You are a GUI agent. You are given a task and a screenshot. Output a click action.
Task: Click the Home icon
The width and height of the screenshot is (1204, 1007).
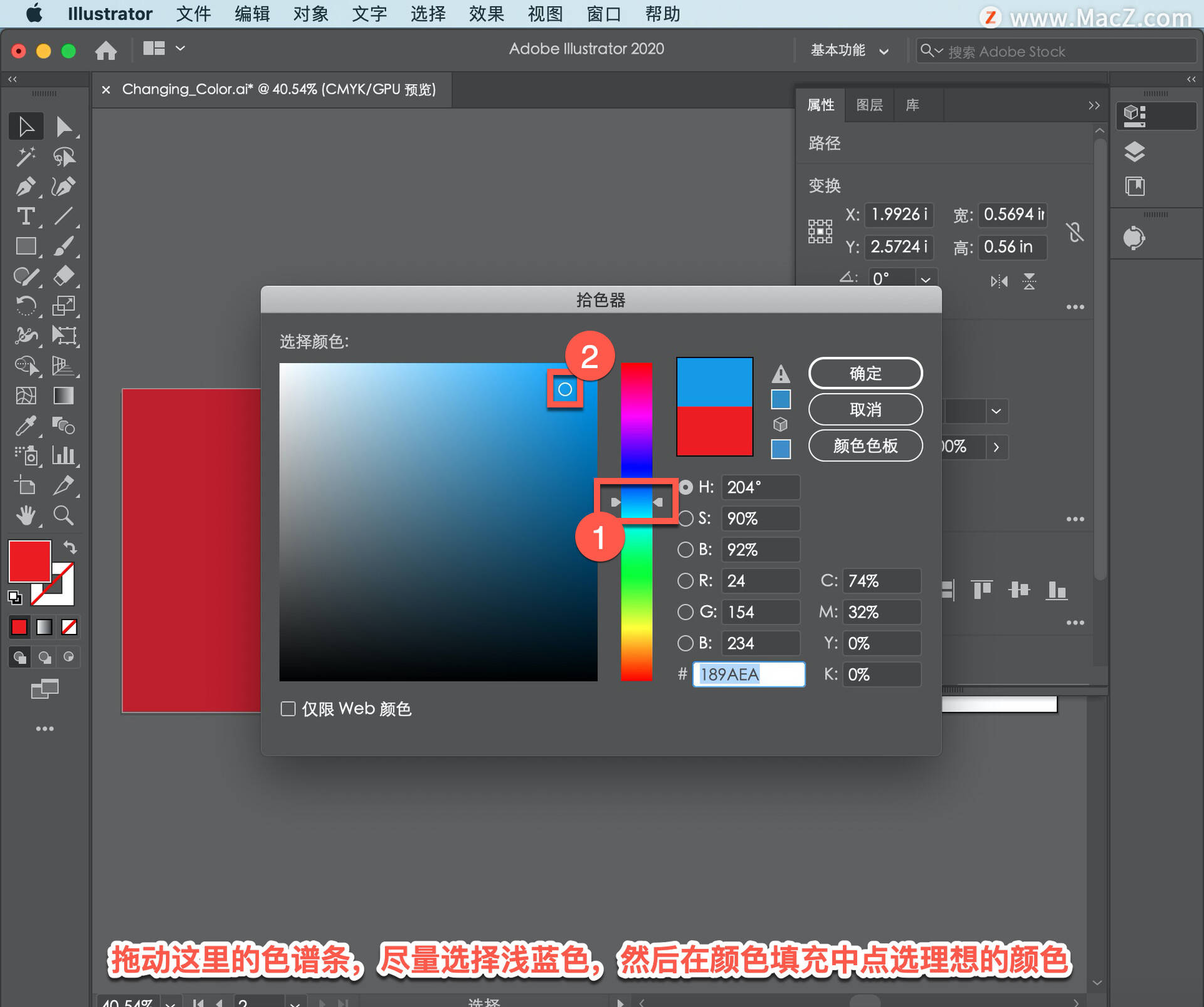(106, 50)
